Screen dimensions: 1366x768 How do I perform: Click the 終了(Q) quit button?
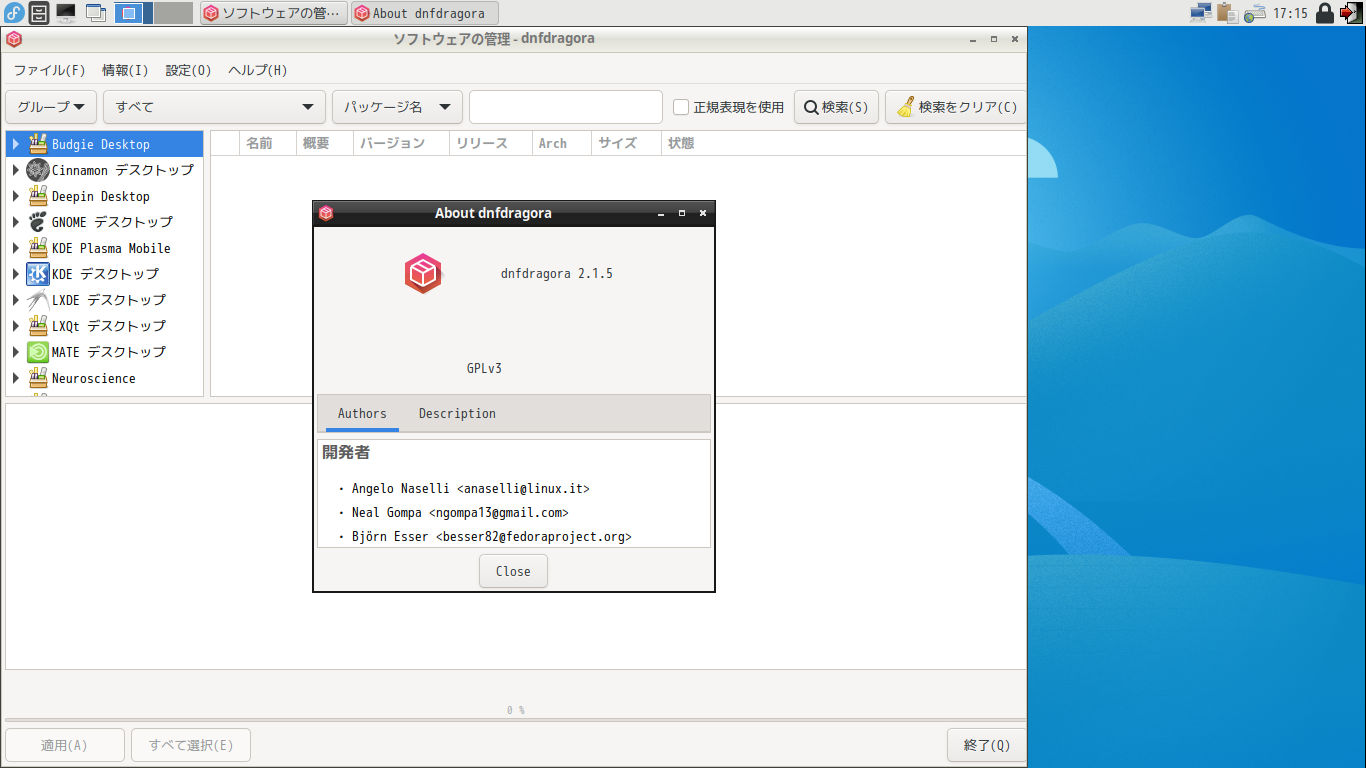click(987, 745)
